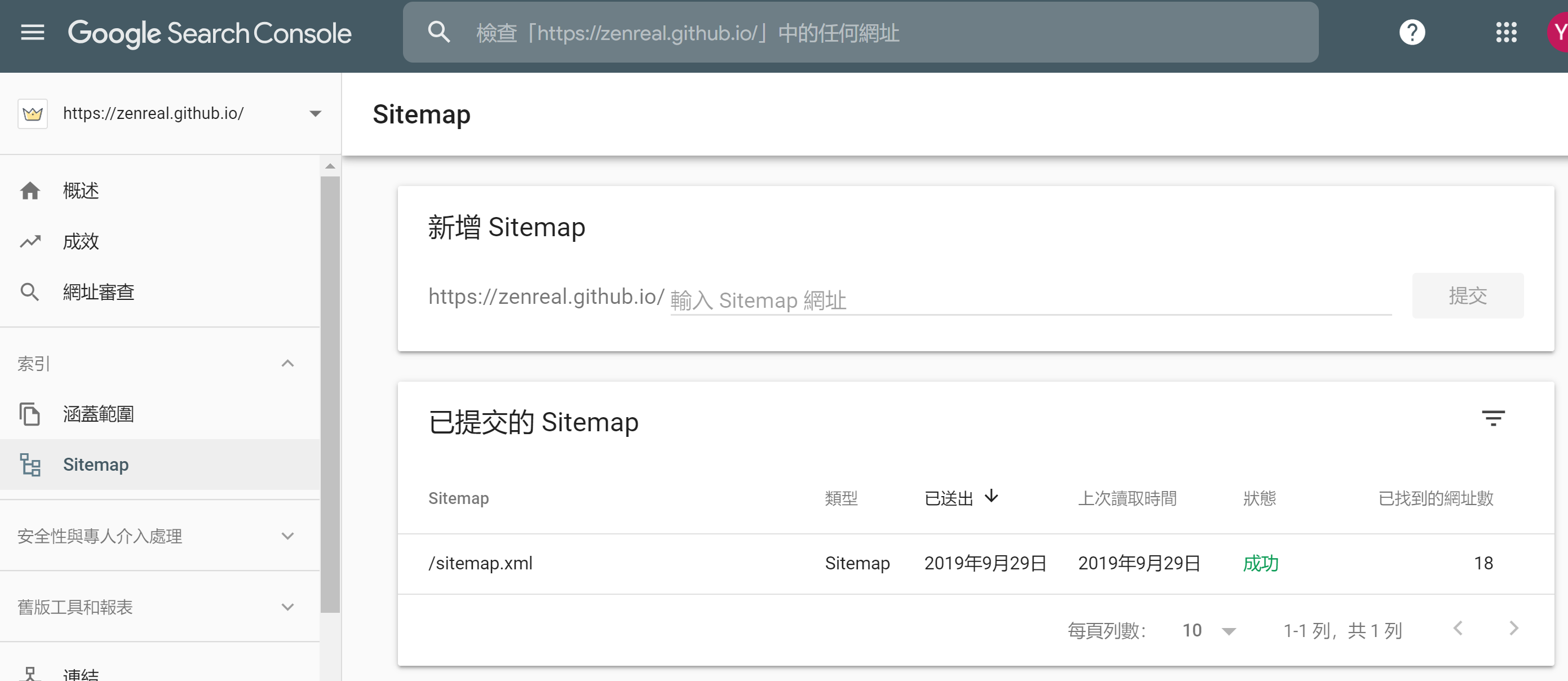Screen dimensions: 1568x681
Task: Go to next page of Sitemap results
Action: (x=1514, y=628)
